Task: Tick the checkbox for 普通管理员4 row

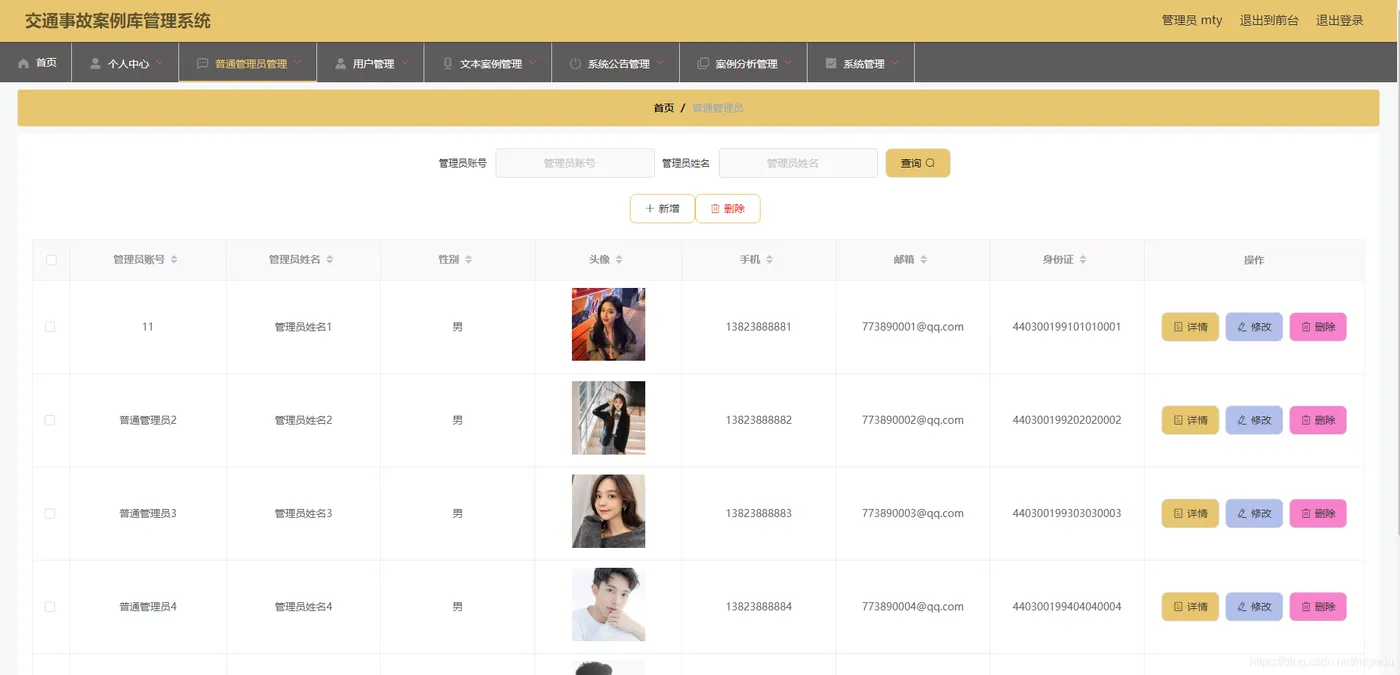Action: click(50, 607)
